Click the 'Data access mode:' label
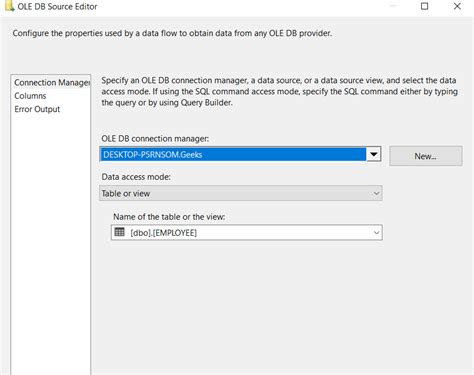Viewport: 474px width, 375px height. 136,177
